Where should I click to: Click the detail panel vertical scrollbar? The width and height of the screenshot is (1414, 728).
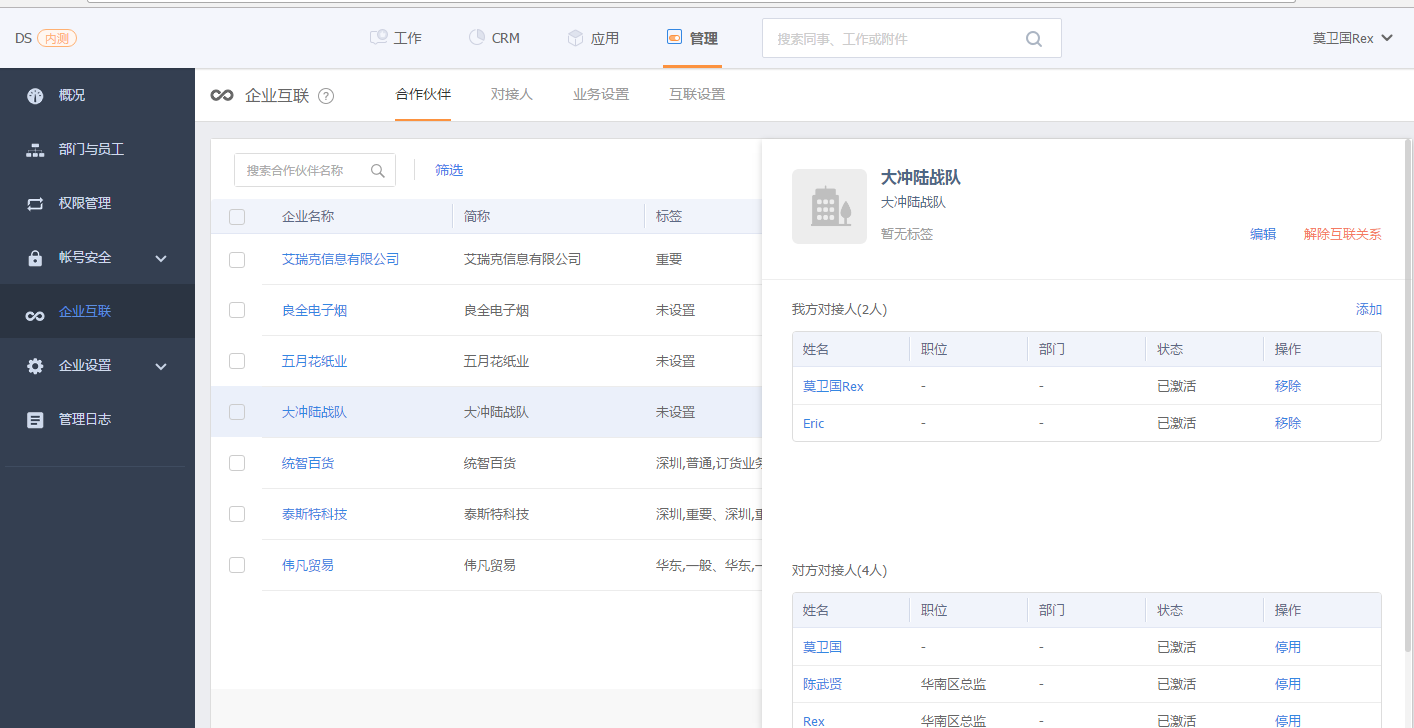click(x=1408, y=400)
